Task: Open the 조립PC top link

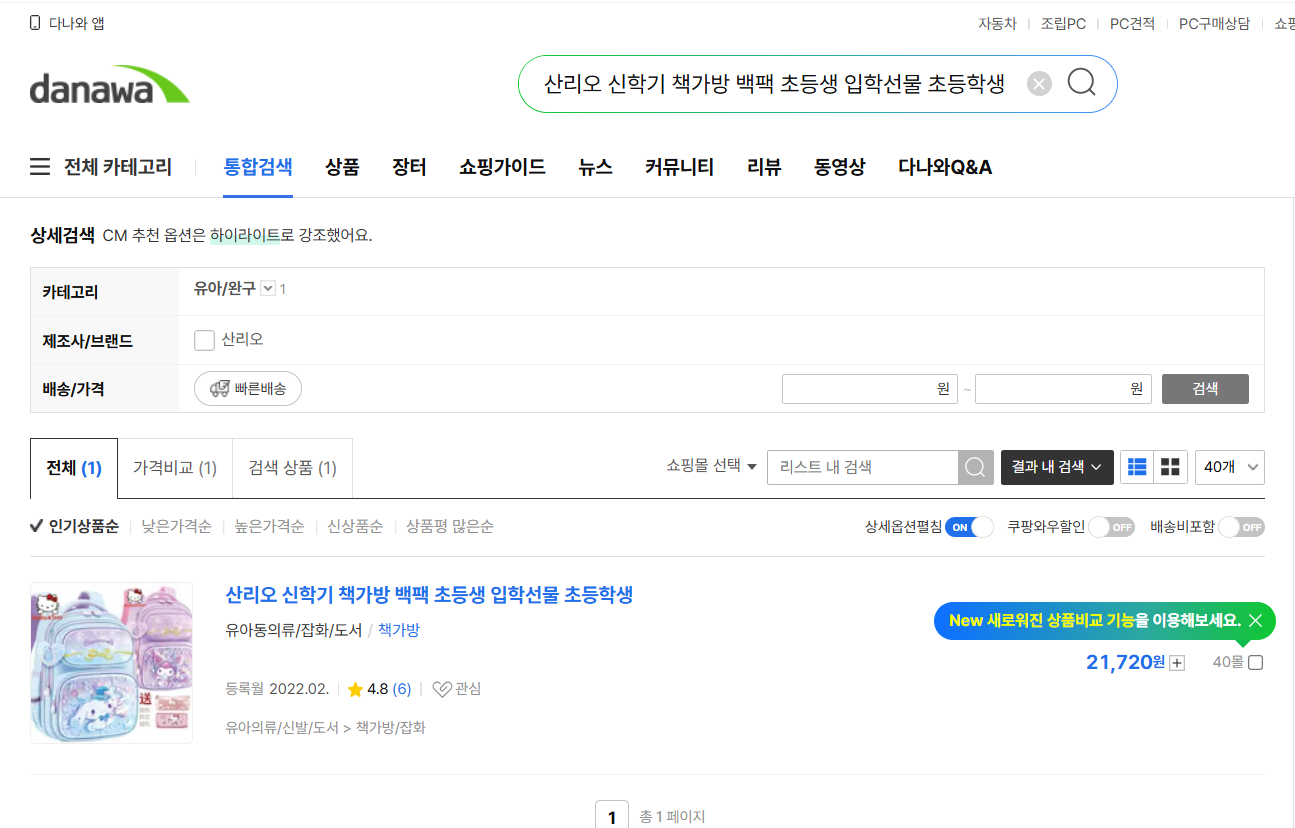Action: pos(1063,23)
